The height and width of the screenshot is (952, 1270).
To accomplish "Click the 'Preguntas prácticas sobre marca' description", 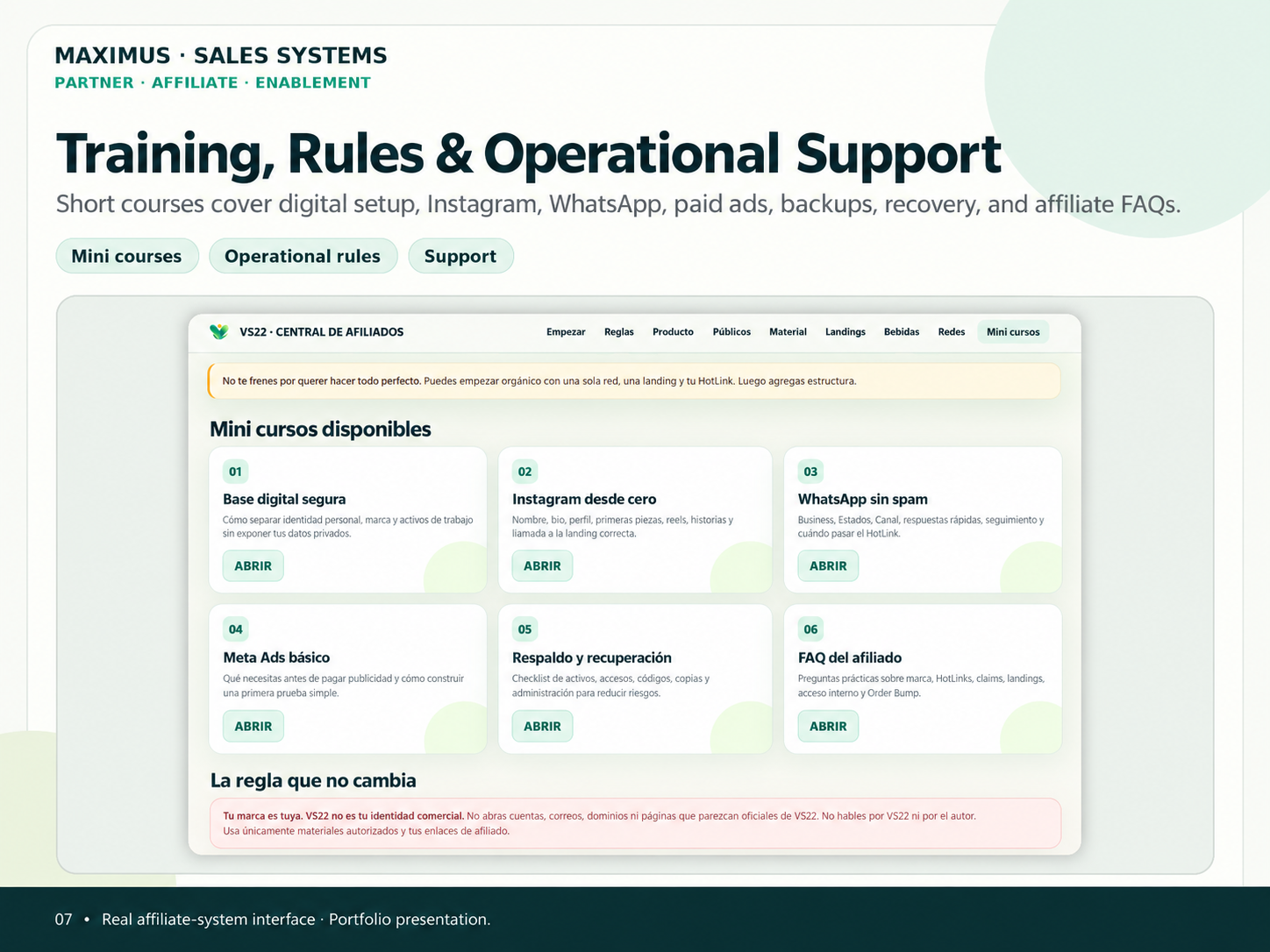I will tap(921, 686).
